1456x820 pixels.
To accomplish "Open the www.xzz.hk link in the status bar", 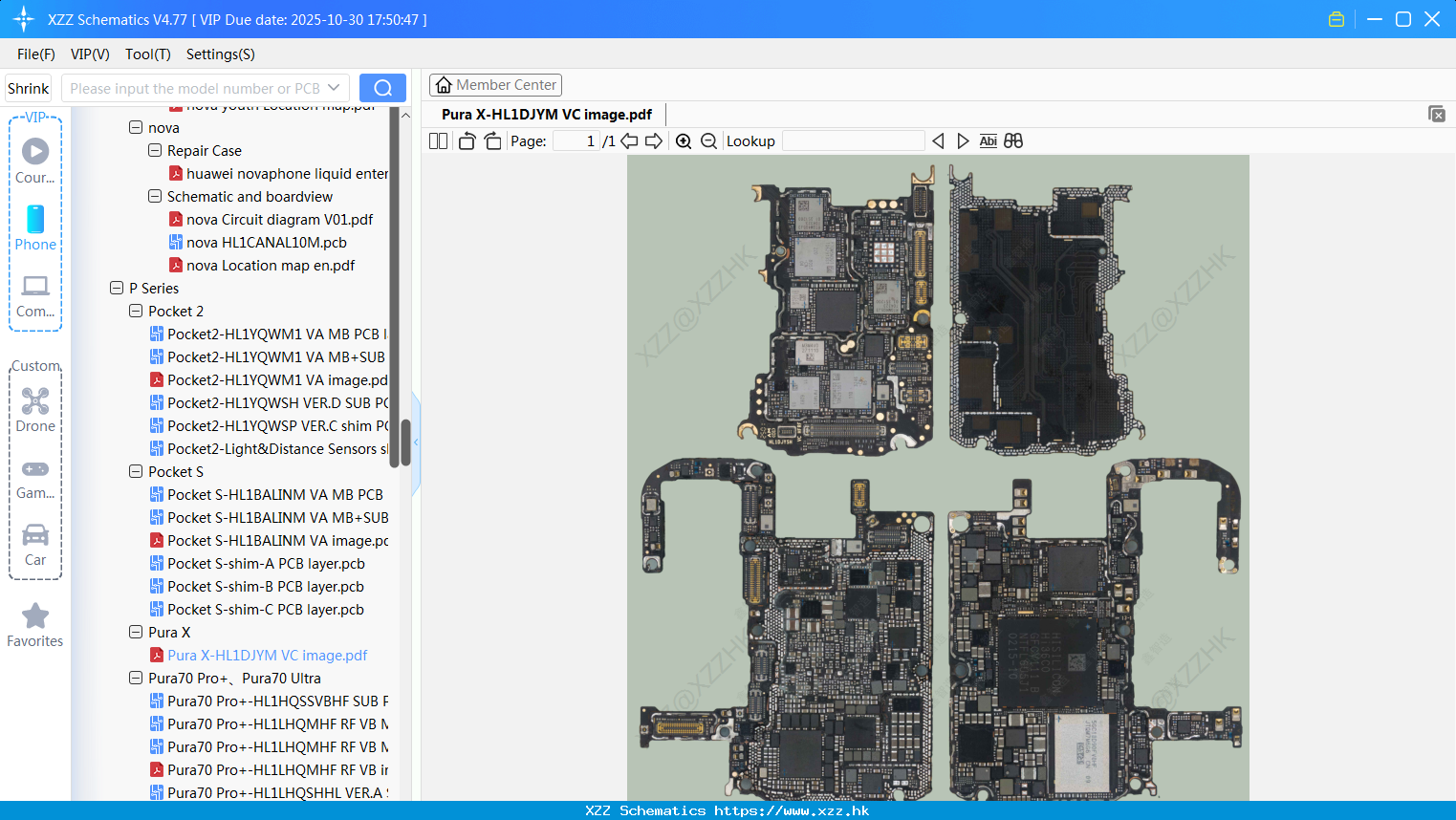I will (792, 810).
